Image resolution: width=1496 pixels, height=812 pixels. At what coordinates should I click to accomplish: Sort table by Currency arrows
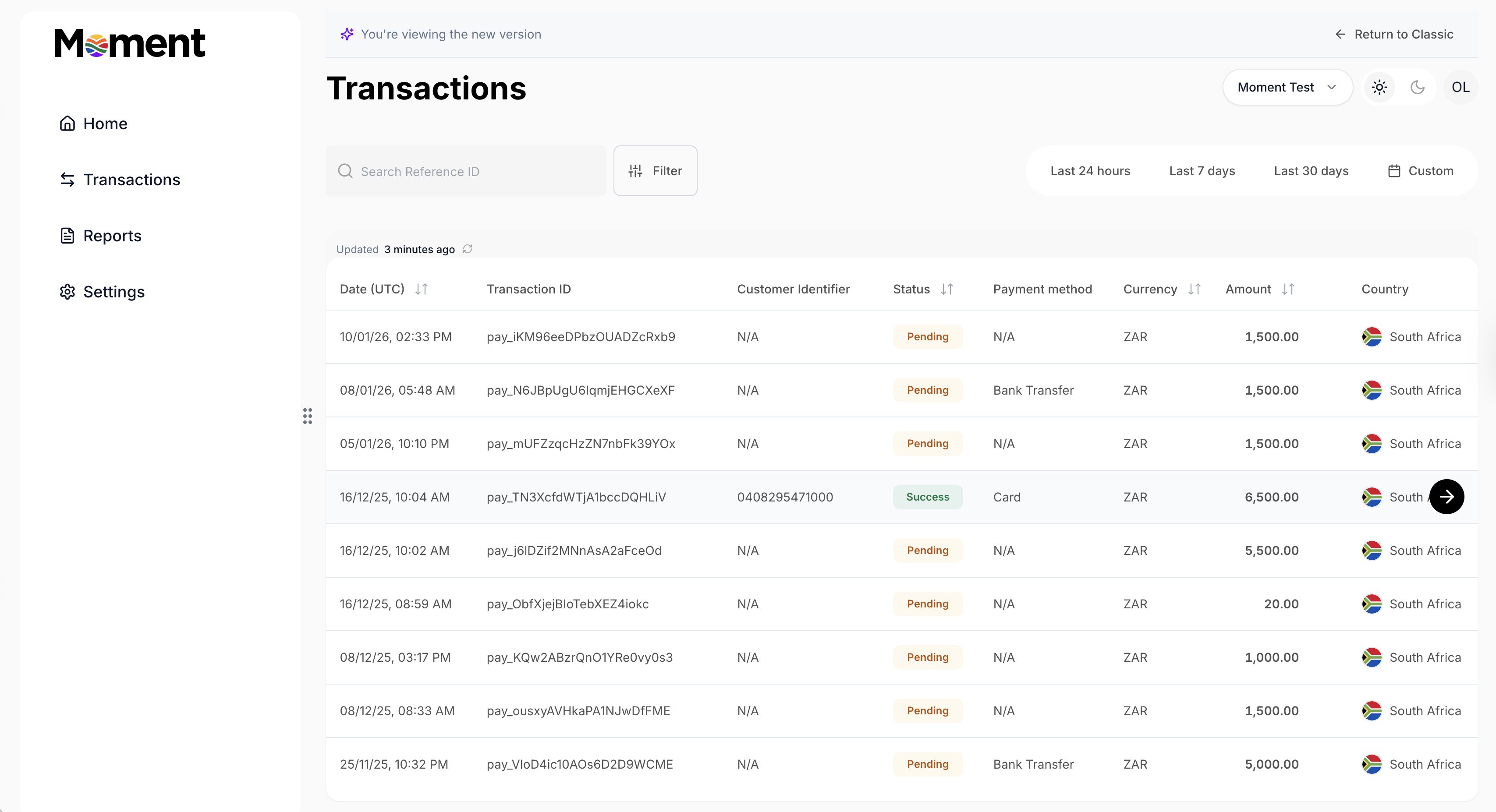pyautogui.click(x=1194, y=289)
